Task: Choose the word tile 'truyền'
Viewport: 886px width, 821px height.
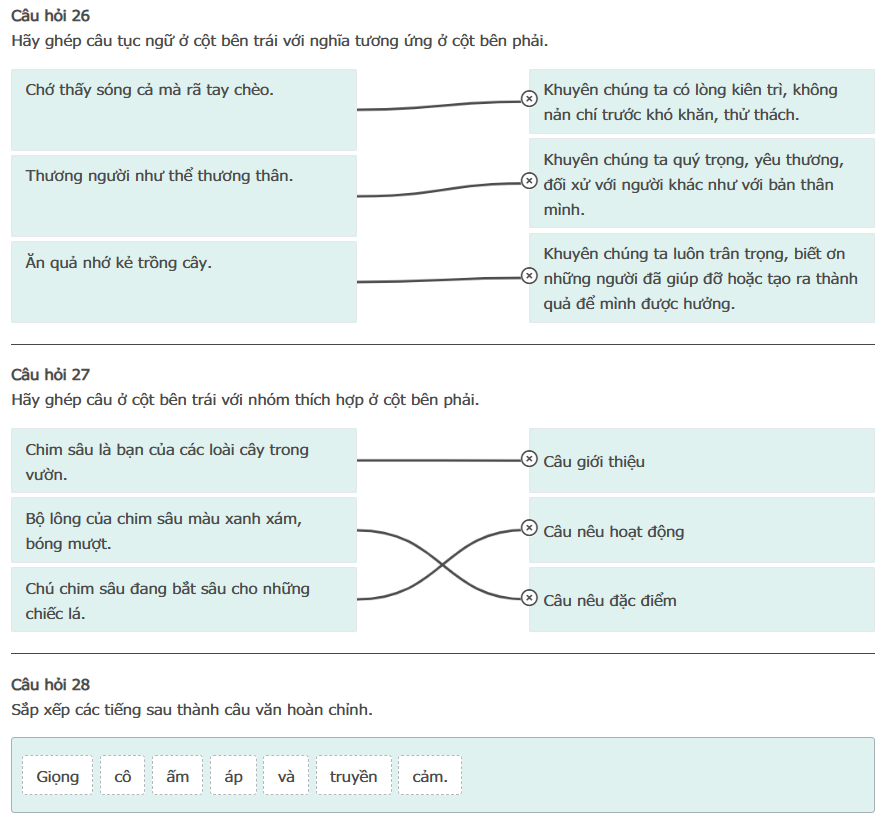Action: coord(354,776)
